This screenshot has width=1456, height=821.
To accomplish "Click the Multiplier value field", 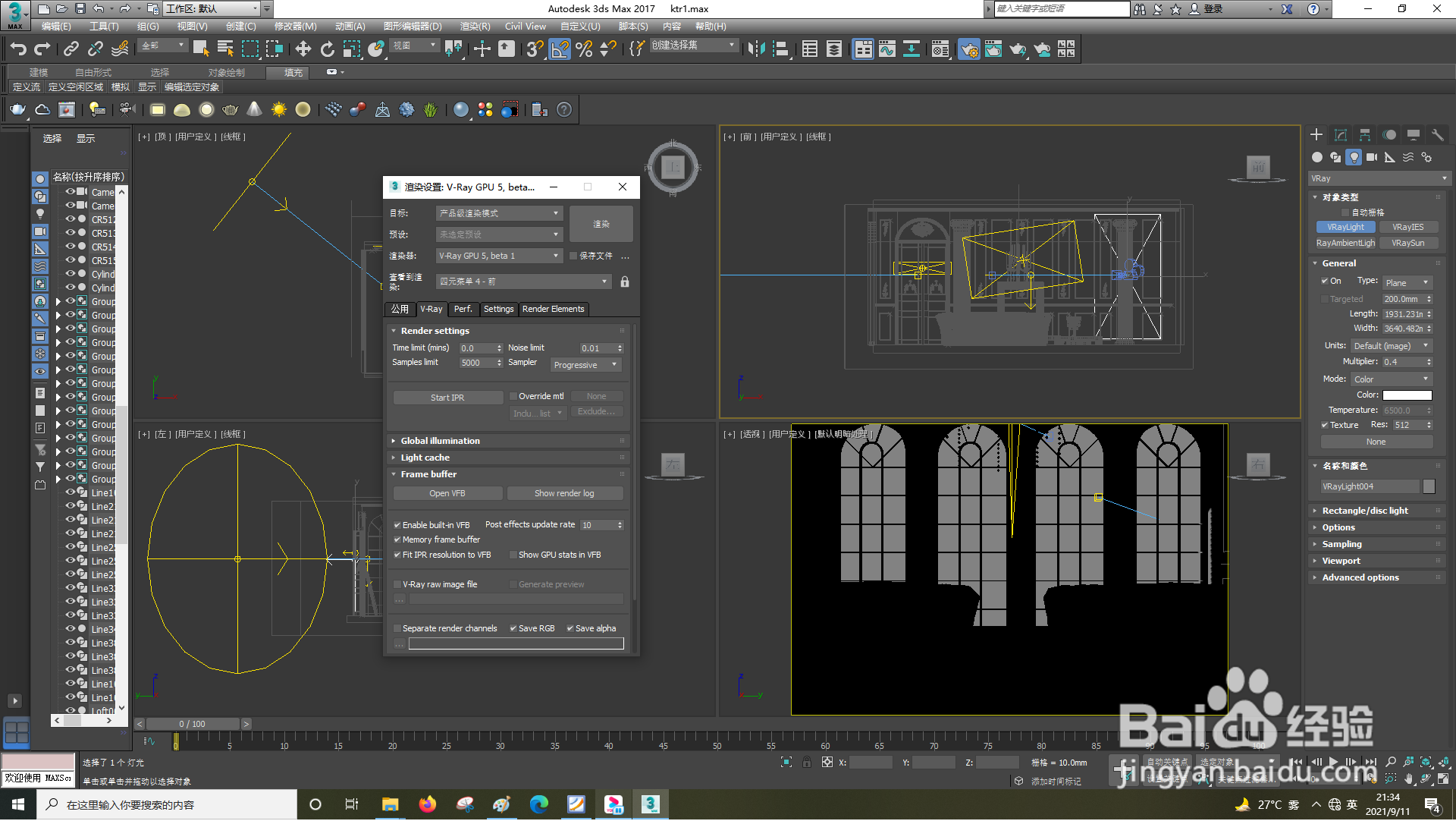I will click(1402, 362).
